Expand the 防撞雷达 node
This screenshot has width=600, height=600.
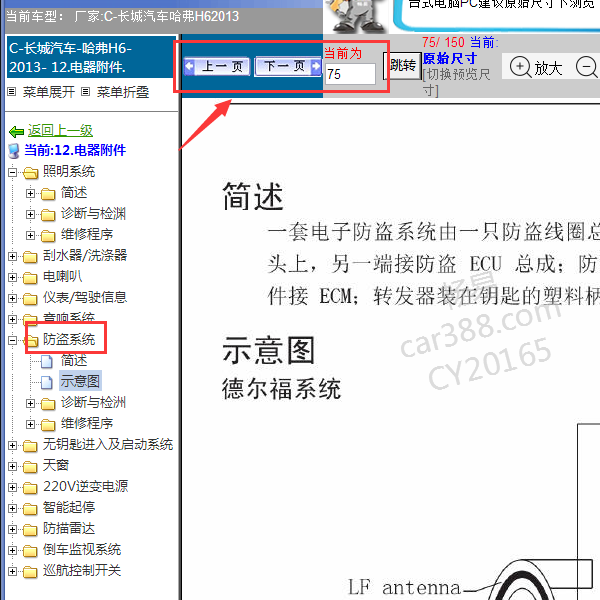12,530
